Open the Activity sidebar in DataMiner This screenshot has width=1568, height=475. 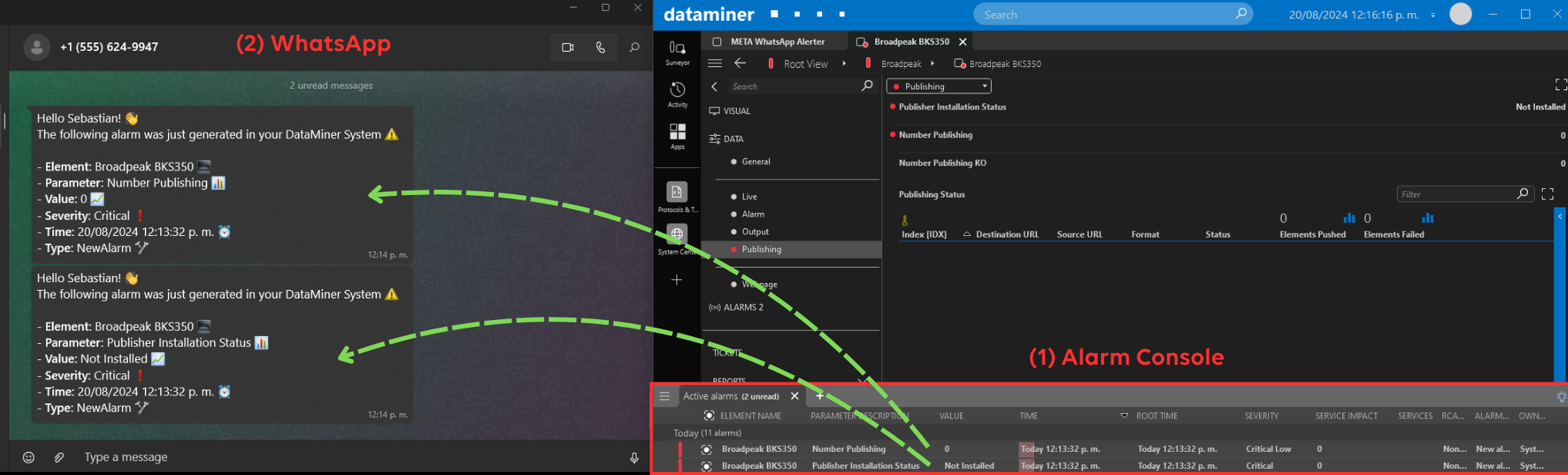pos(677,95)
